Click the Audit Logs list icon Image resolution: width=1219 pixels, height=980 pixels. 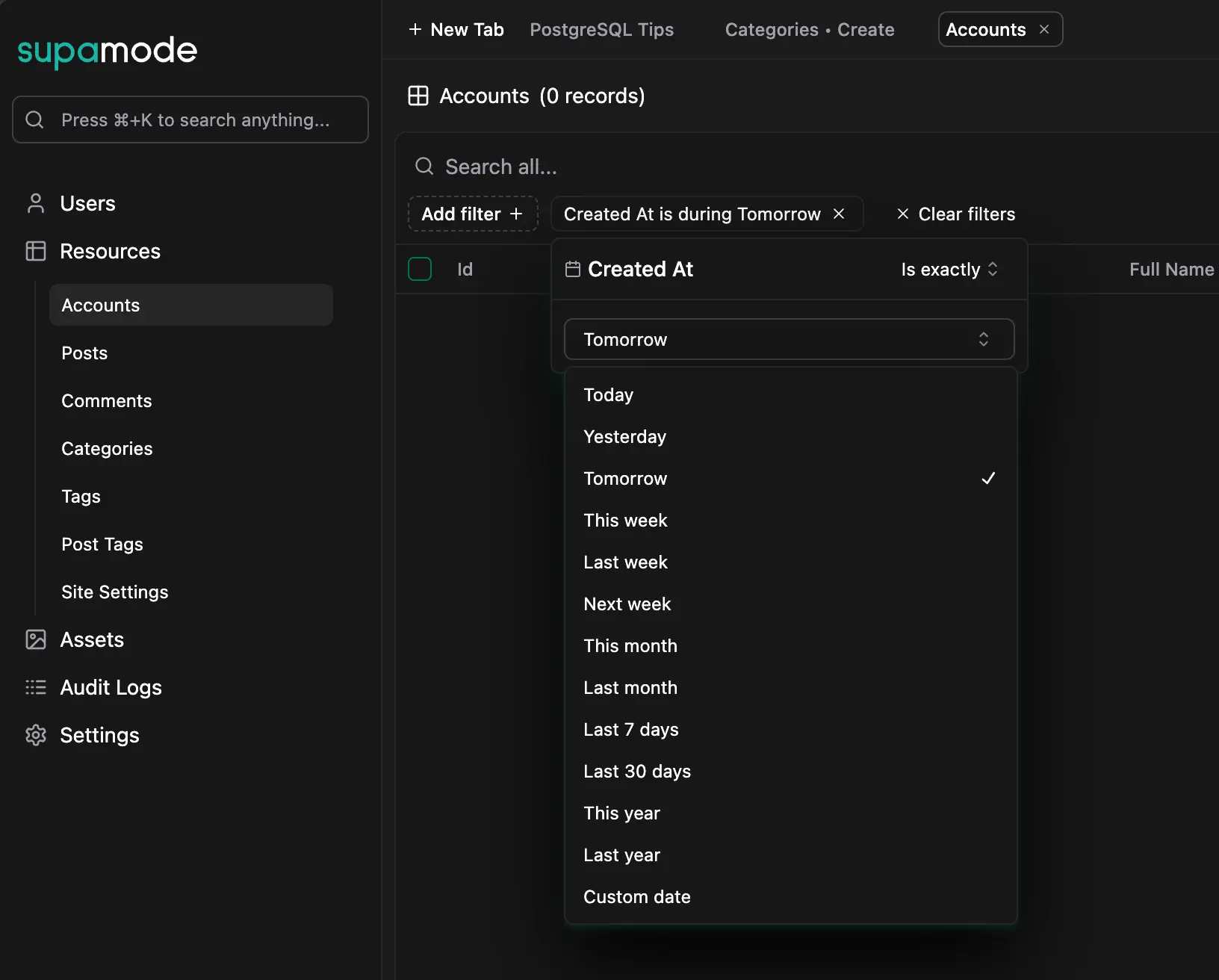coord(36,687)
